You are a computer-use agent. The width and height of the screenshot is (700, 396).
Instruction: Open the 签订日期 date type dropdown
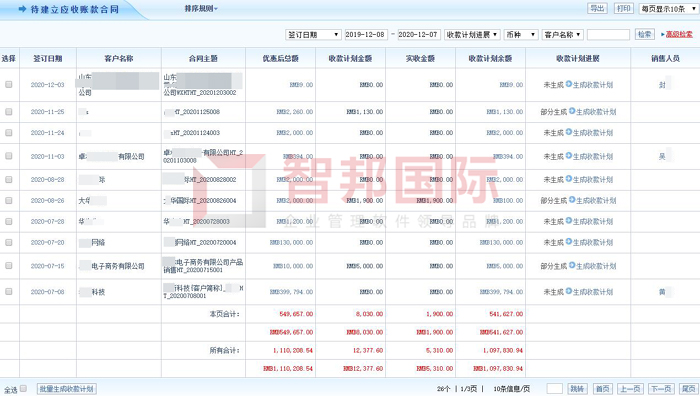313,34
